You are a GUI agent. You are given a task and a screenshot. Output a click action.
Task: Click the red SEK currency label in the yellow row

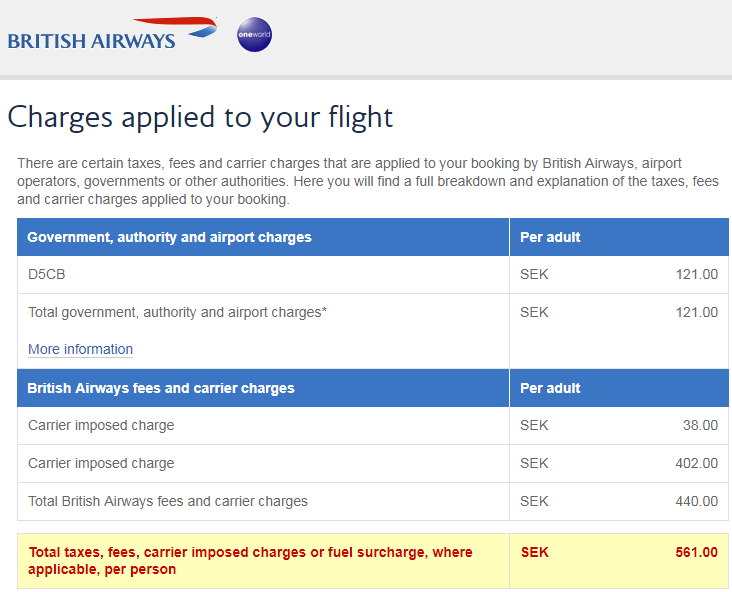(x=535, y=552)
